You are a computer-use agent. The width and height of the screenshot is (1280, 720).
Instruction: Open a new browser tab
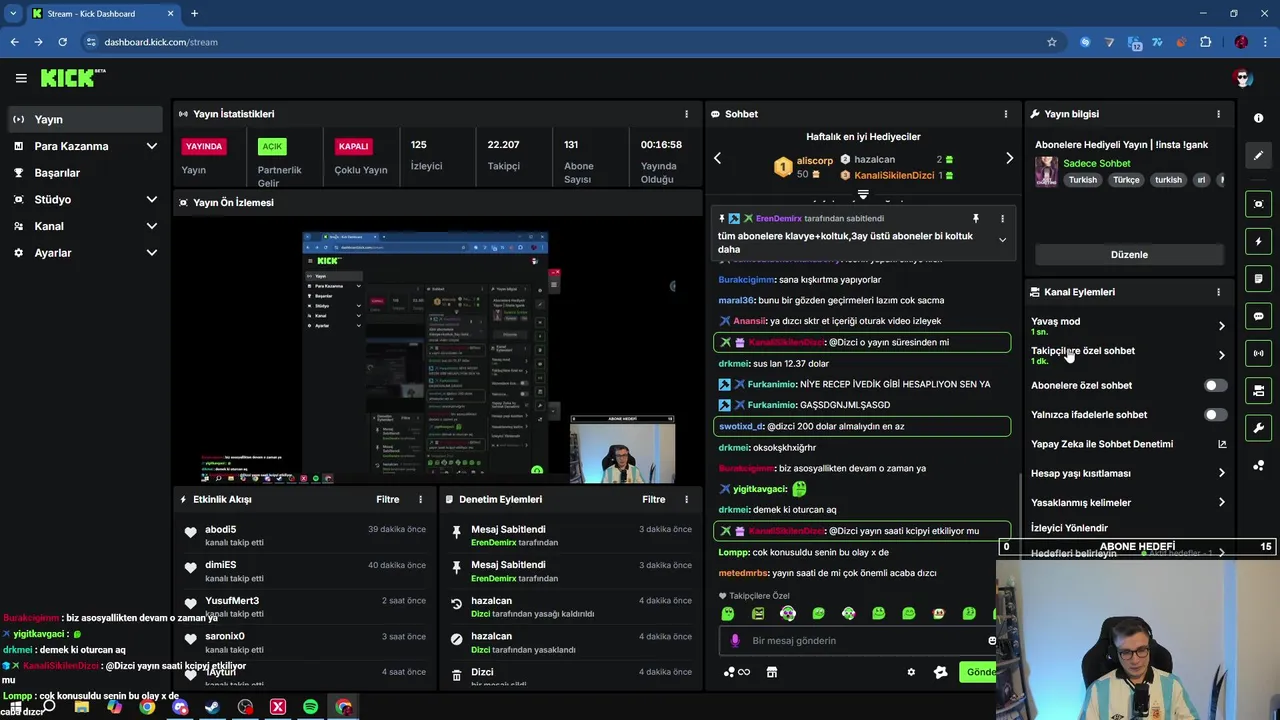pyautogui.click(x=194, y=14)
